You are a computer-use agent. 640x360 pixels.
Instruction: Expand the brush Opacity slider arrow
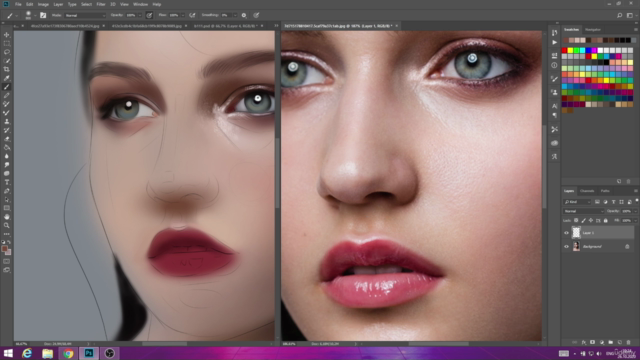click(140, 15)
